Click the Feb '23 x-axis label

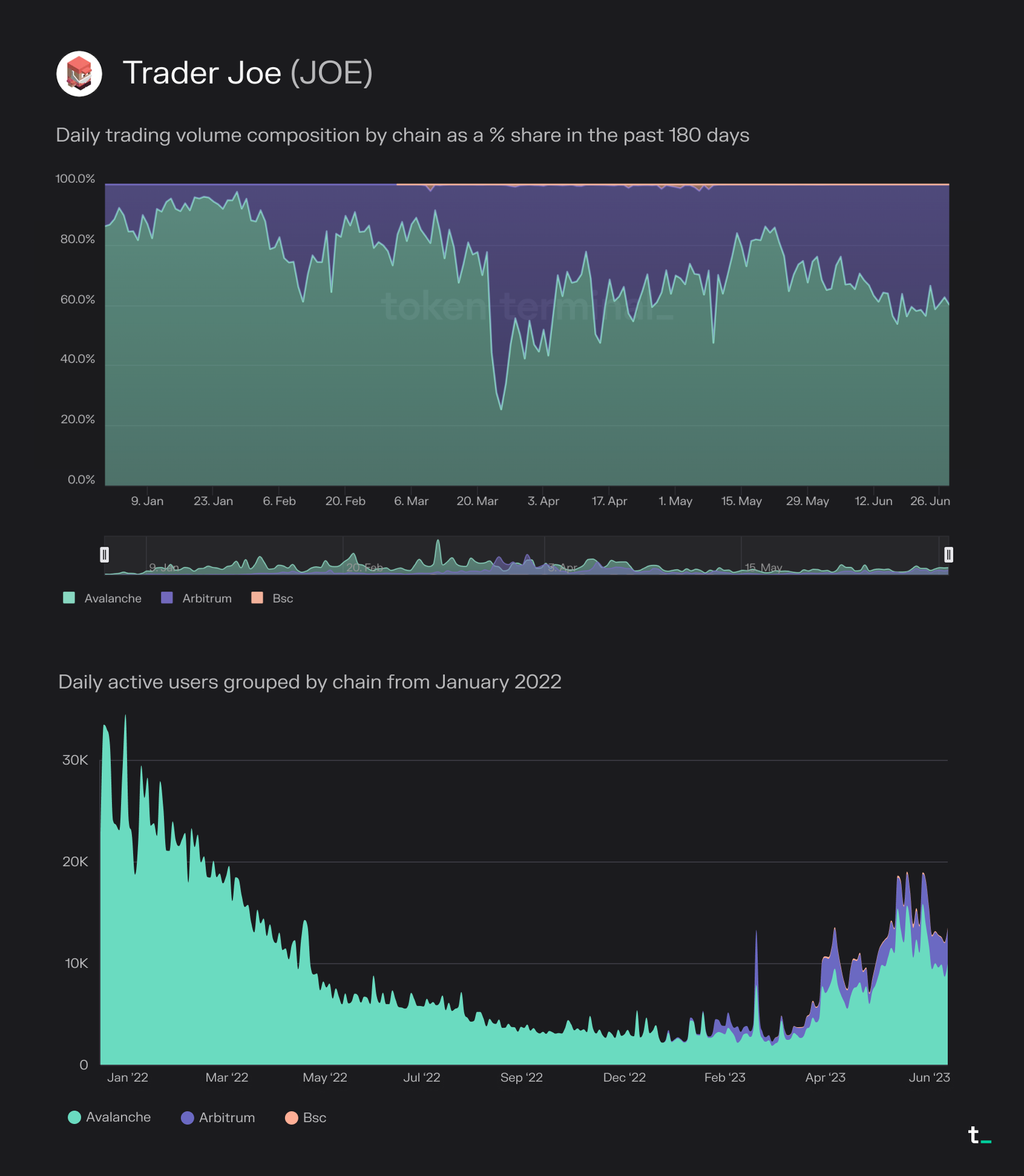coord(724,1077)
